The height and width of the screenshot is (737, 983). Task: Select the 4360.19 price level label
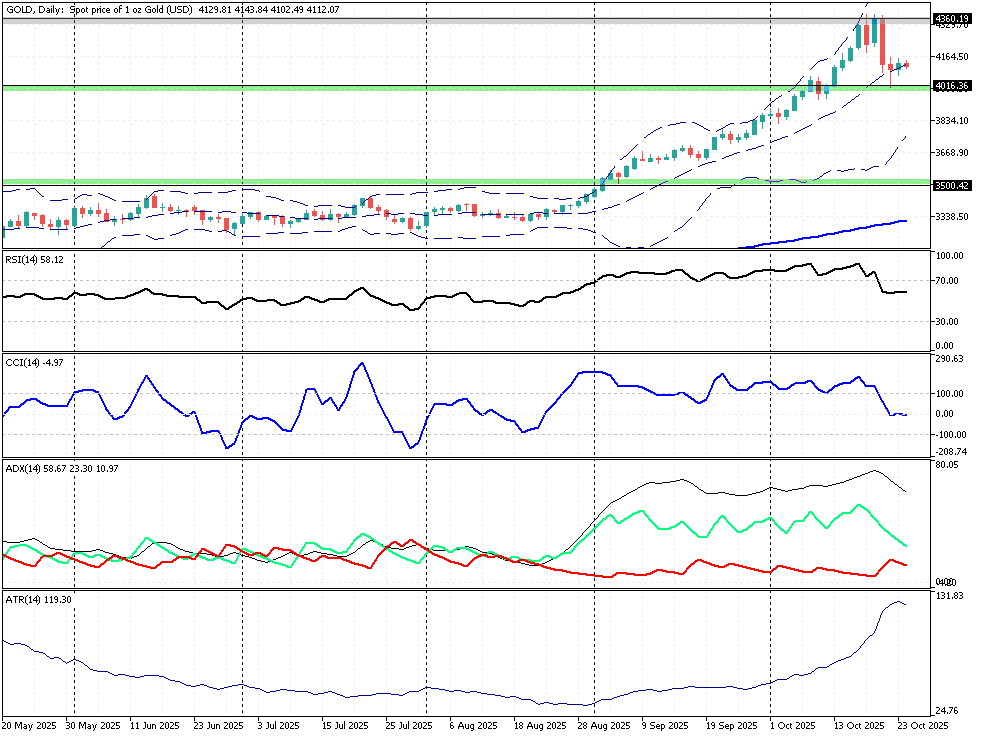pyautogui.click(x=951, y=18)
